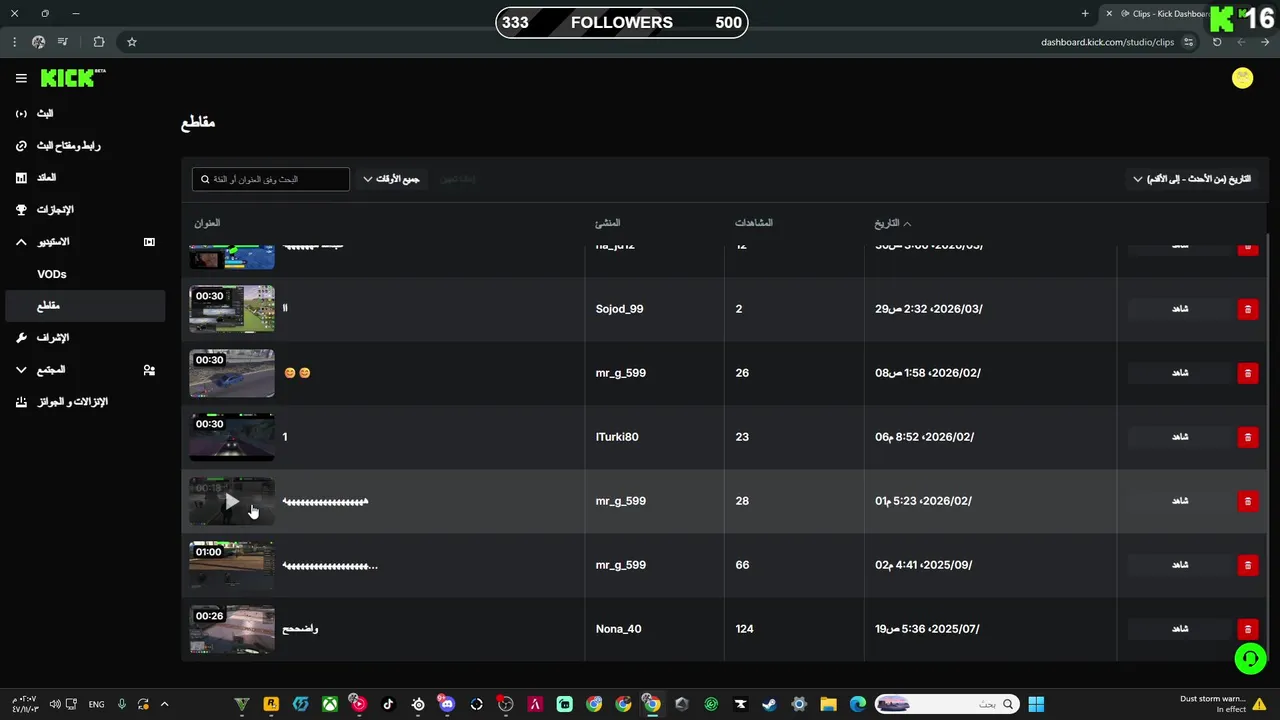
Task: Delete the mr_g_599 clip with 28 views
Action: [x=1248, y=501]
